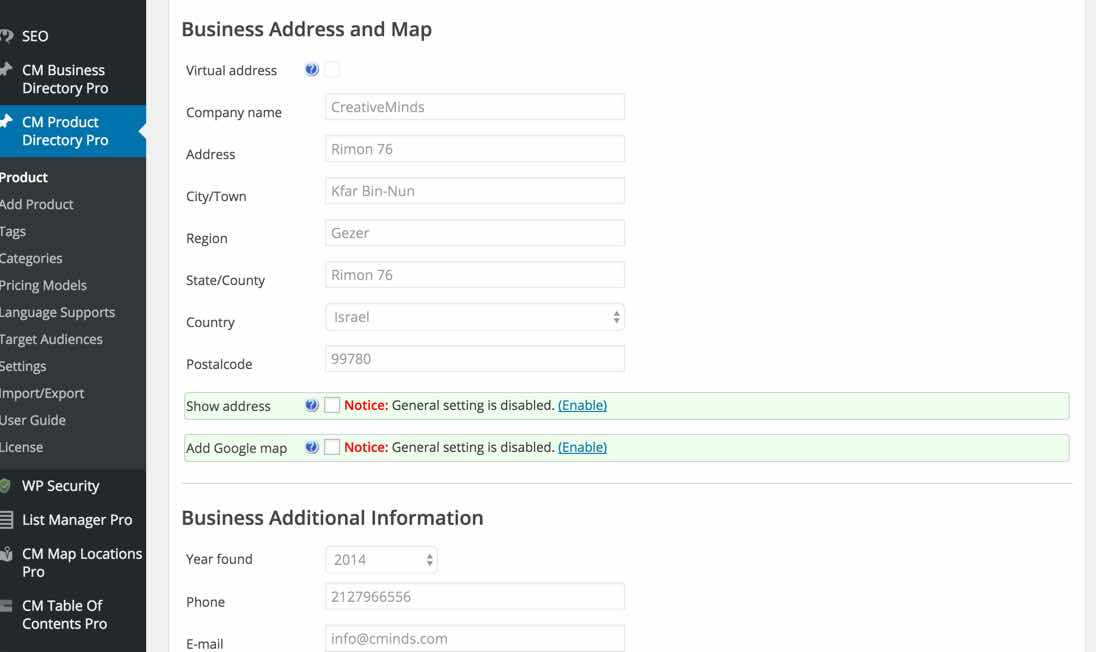Image resolution: width=1096 pixels, height=652 pixels.
Task: Click the help icon beside Virtual address
Action: click(x=312, y=70)
